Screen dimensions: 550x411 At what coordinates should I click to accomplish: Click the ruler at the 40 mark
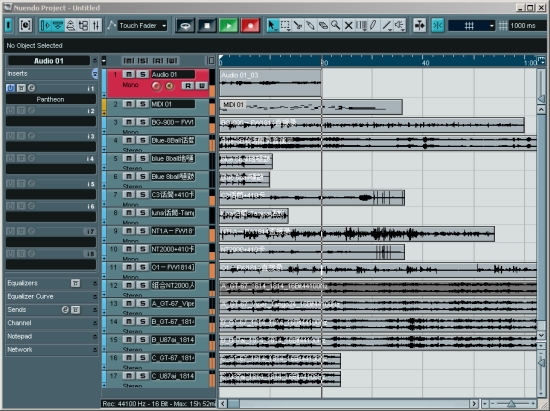click(425, 63)
